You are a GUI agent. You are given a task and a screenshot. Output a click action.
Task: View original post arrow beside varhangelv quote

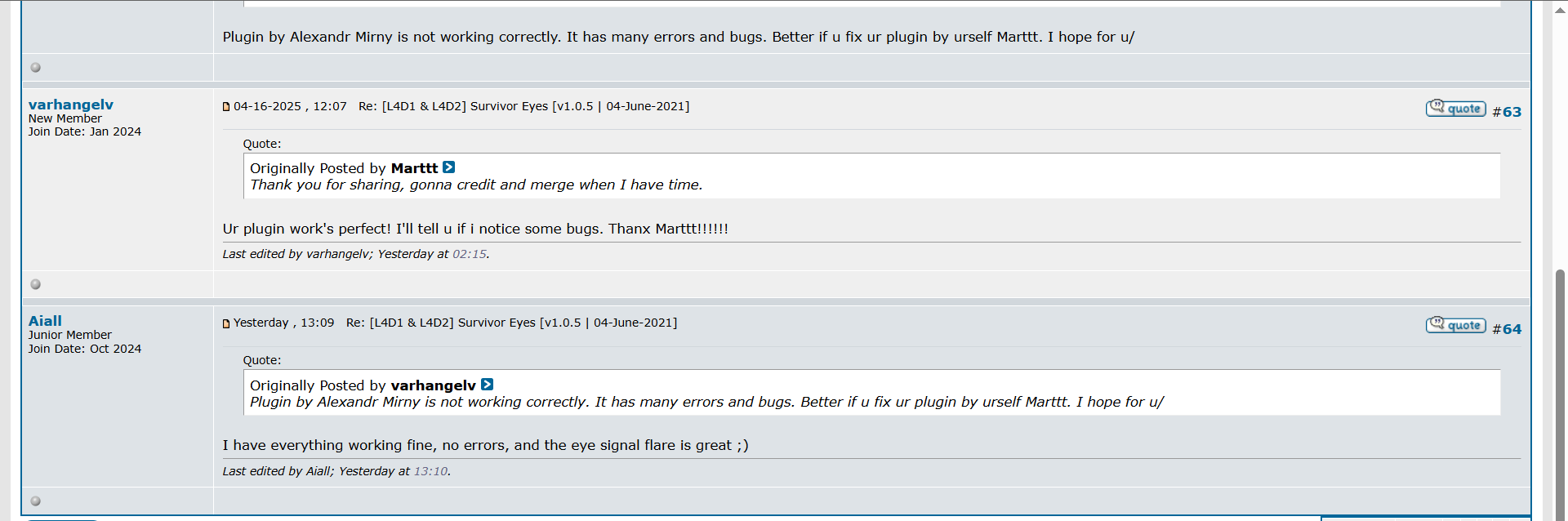(487, 385)
